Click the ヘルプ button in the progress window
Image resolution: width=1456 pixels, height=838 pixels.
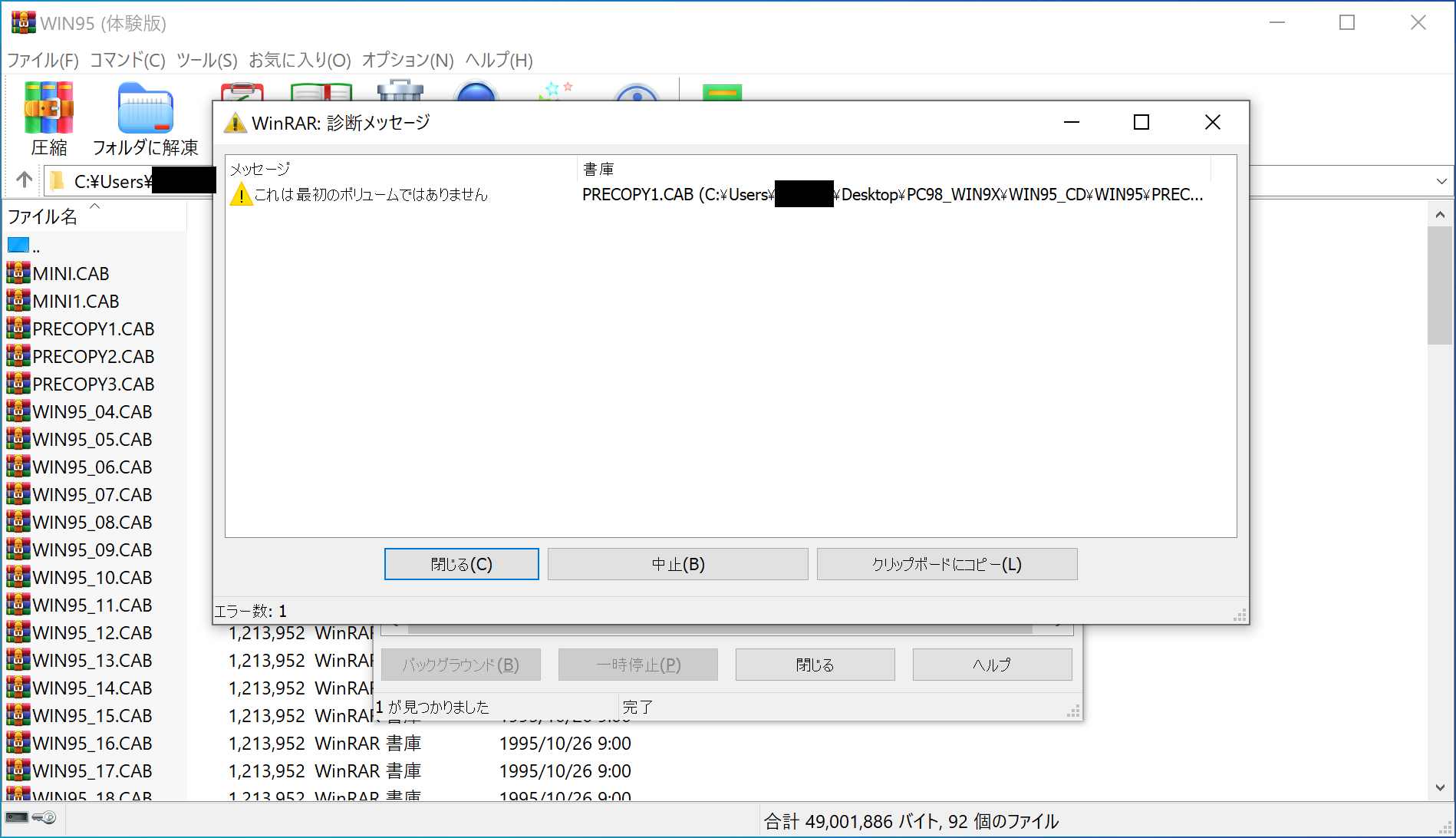point(993,665)
